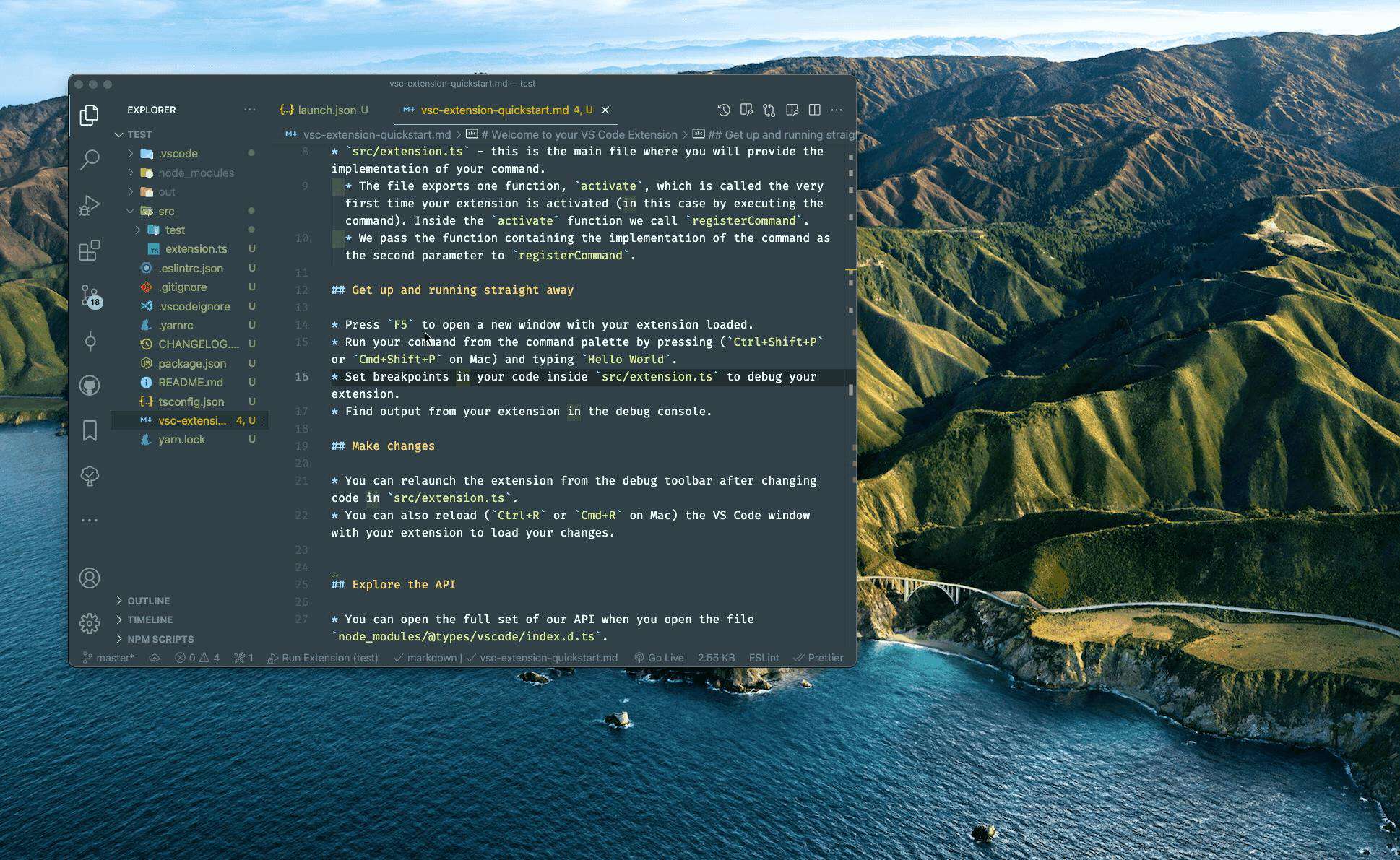Open Explorer views and more actions ellipsis
Viewport: 1400px width, 860px height.
pos(250,110)
